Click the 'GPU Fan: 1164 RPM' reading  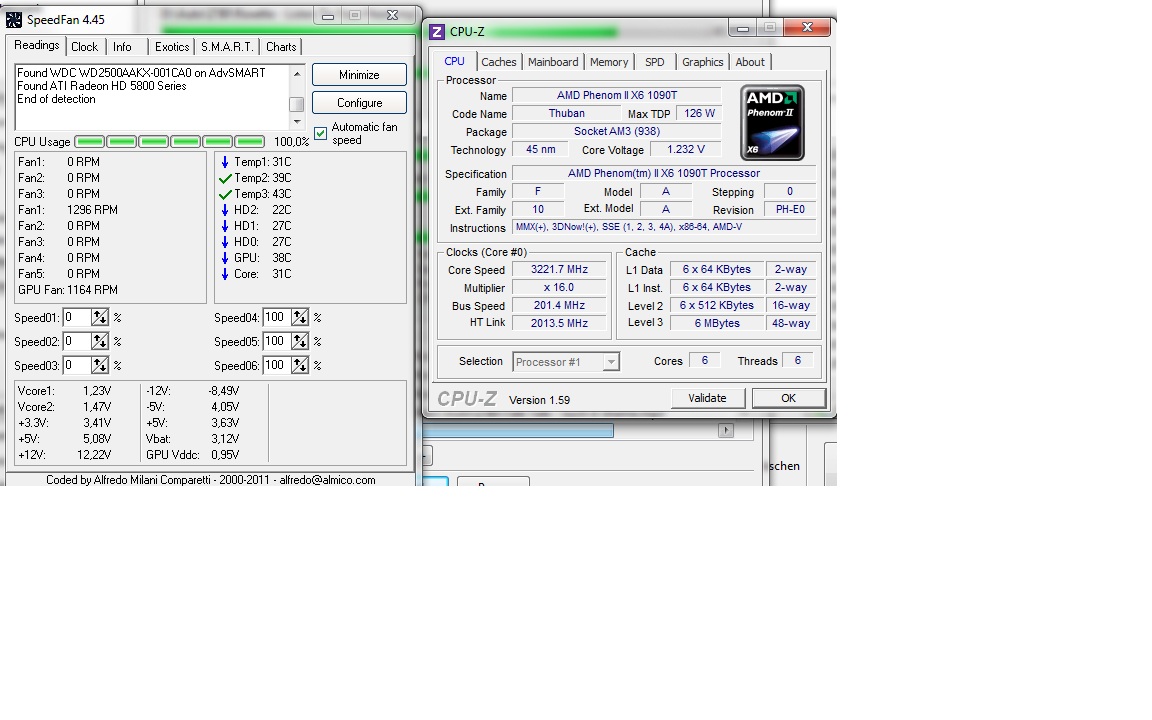pyautogui.click(x=68, y=290)
